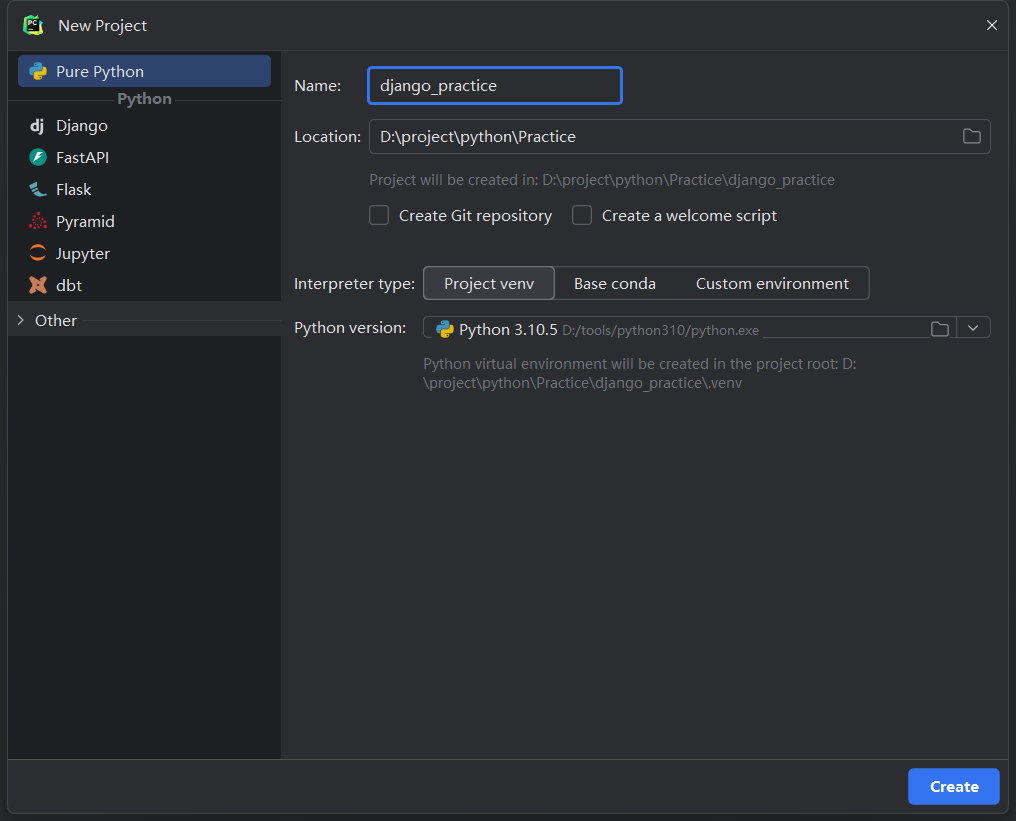Click the 'Location:' field label
Viewport: 1016px width, 821px height.
327,137
